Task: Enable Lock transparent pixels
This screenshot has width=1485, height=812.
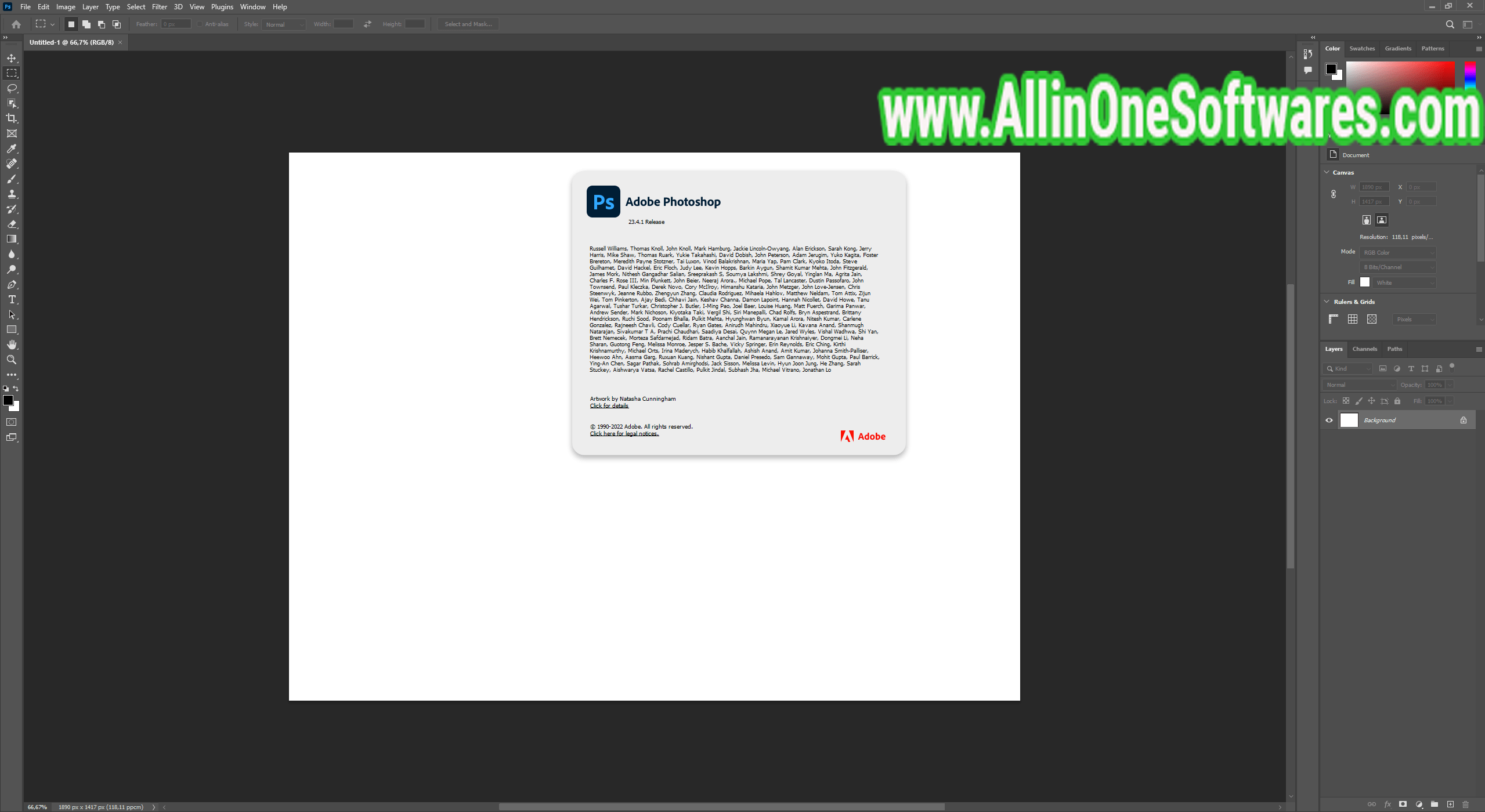Action: tap(1348, 401)
